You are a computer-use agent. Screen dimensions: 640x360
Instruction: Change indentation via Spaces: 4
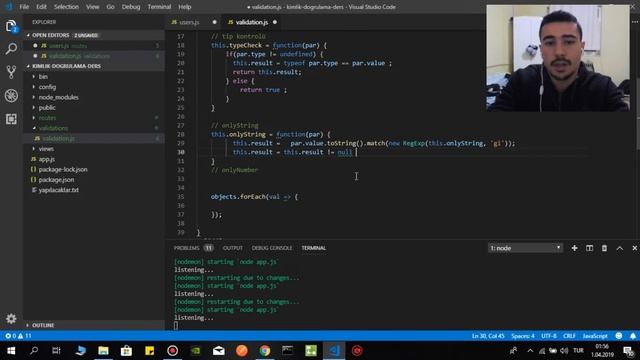522,336
